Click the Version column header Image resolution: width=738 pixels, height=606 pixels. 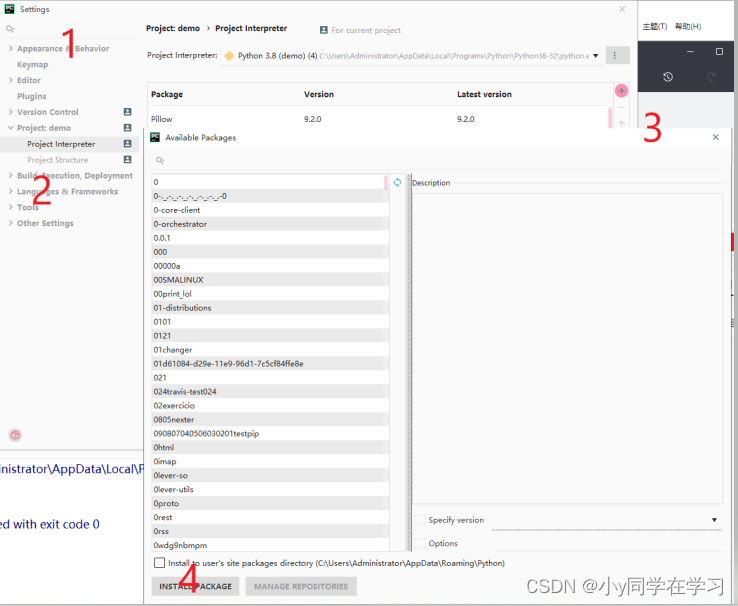click(x=319, y=94)
